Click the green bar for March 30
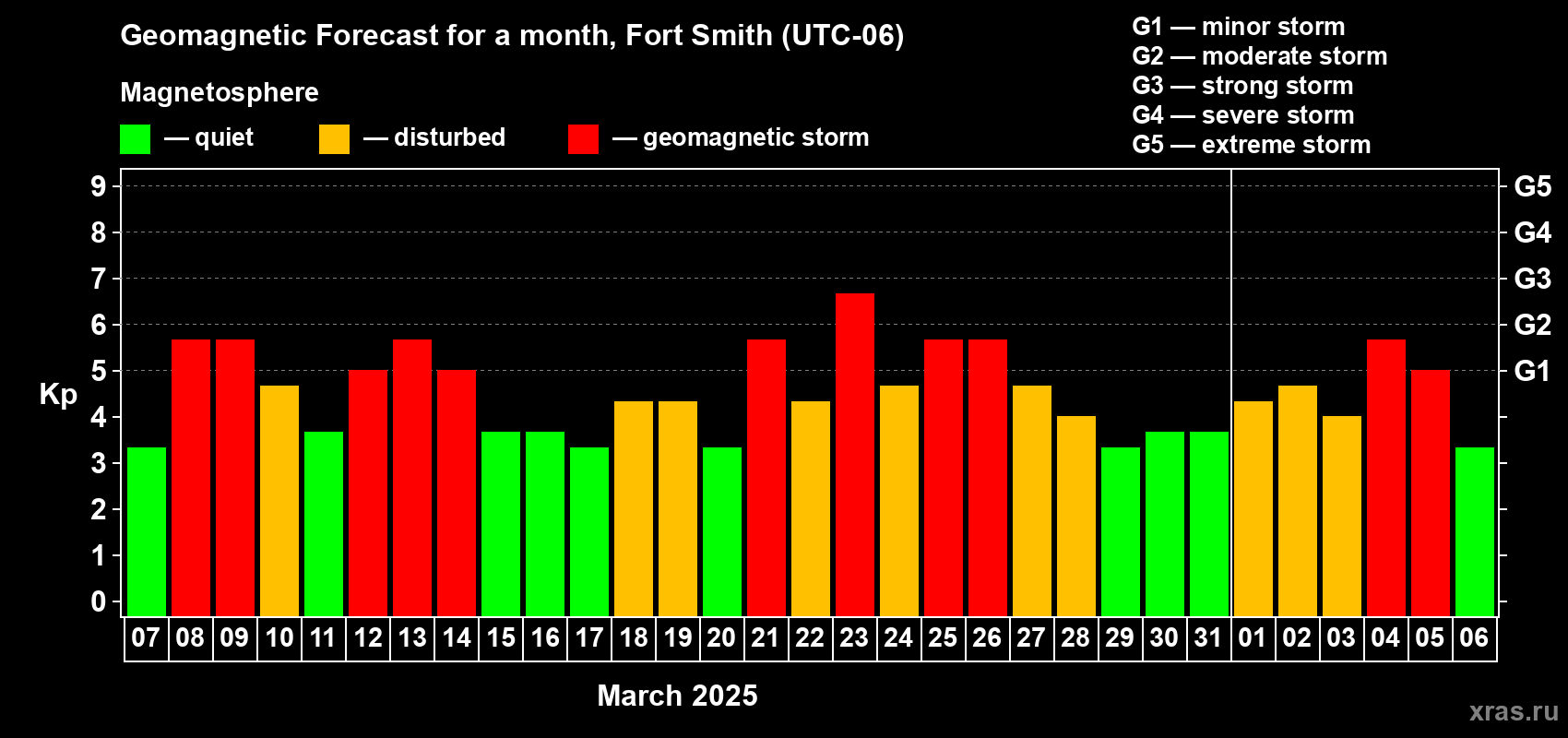The image size is (1568, 738). (1165, 524)
